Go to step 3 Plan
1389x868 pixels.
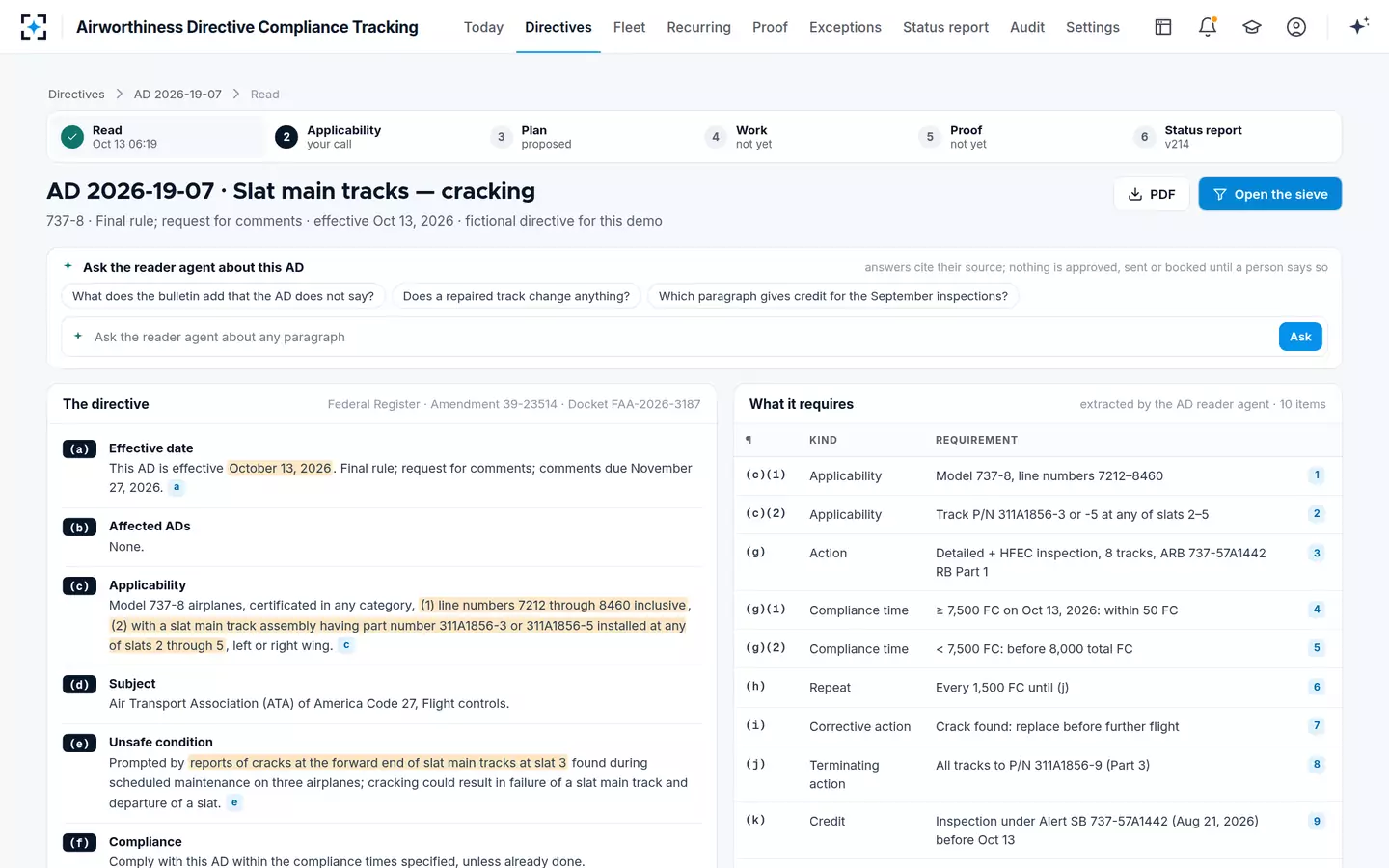pyautogui.click(x=586, y=137)
